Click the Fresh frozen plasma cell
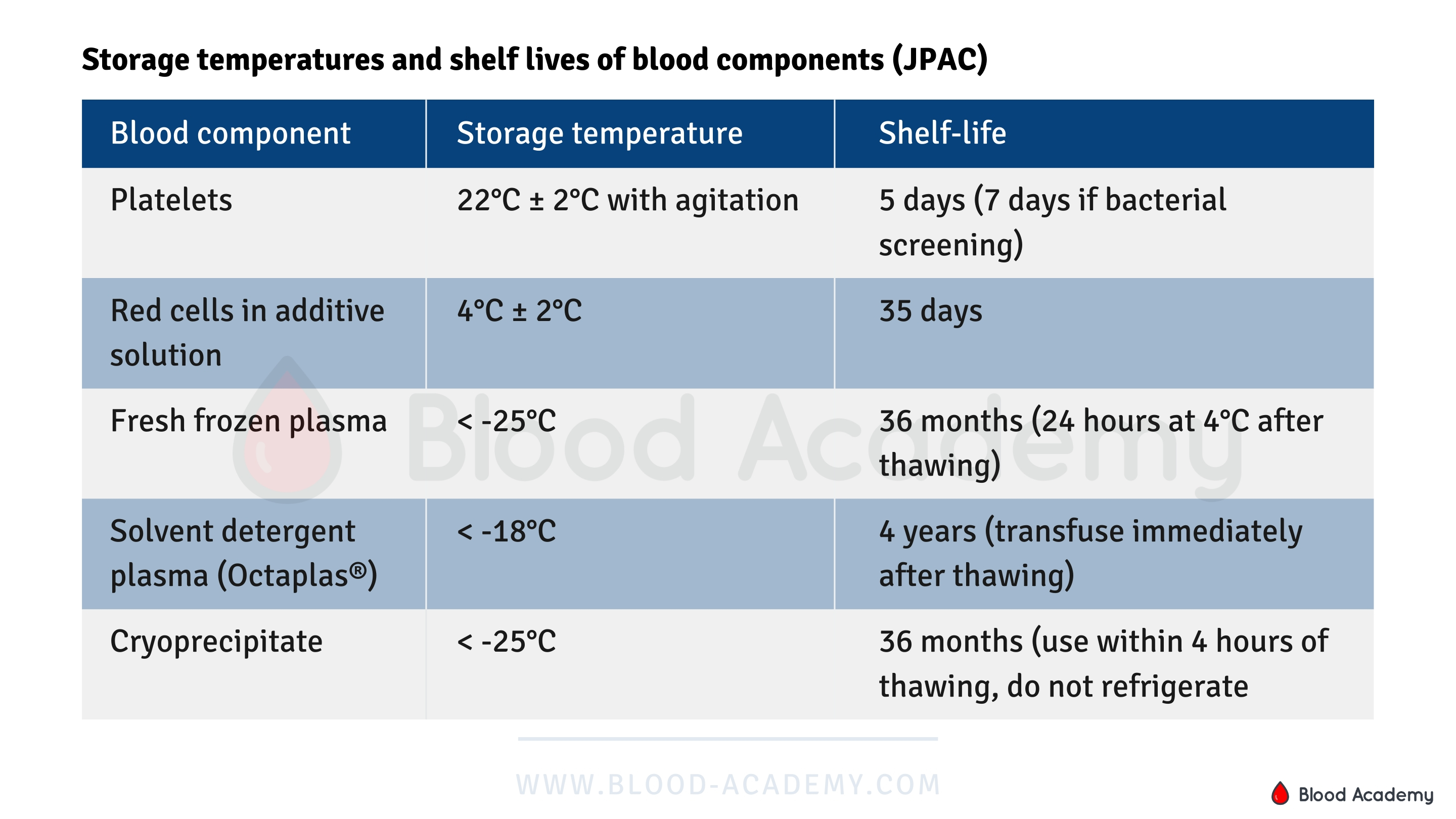 click(248, 421)
